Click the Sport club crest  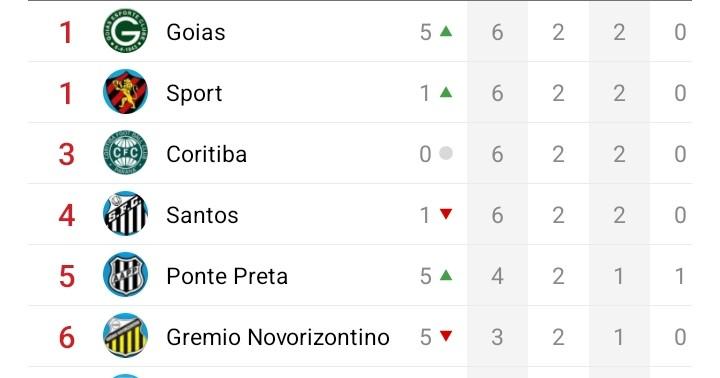click(125, 92)
